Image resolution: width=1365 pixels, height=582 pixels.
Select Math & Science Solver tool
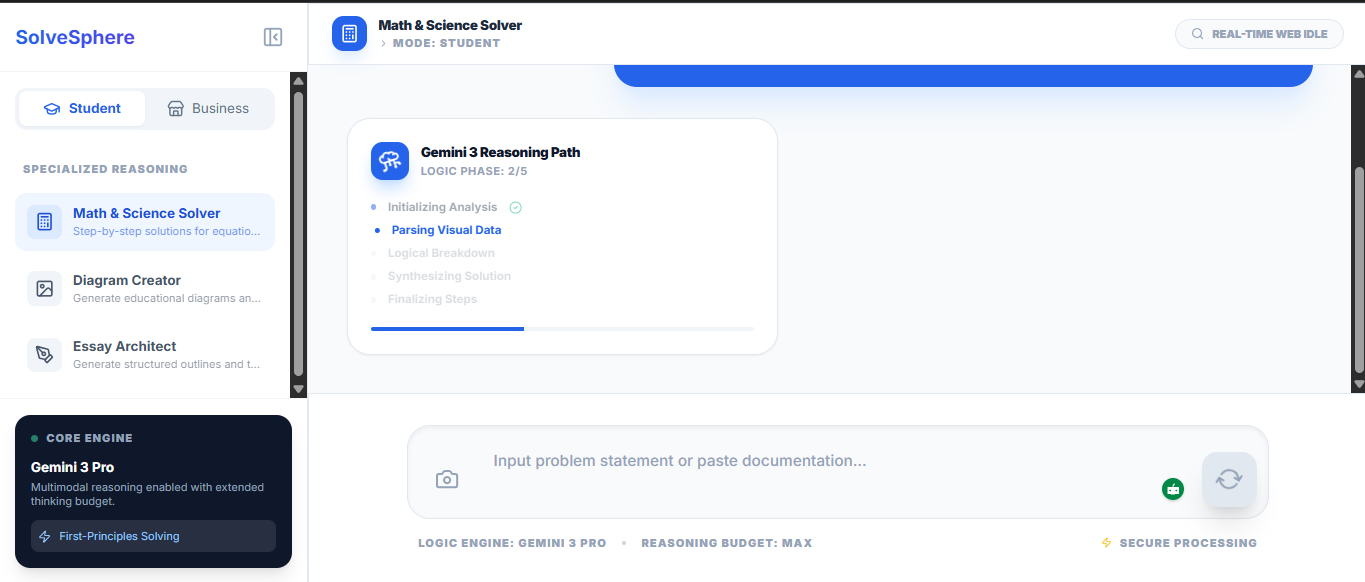pos(145,222)
